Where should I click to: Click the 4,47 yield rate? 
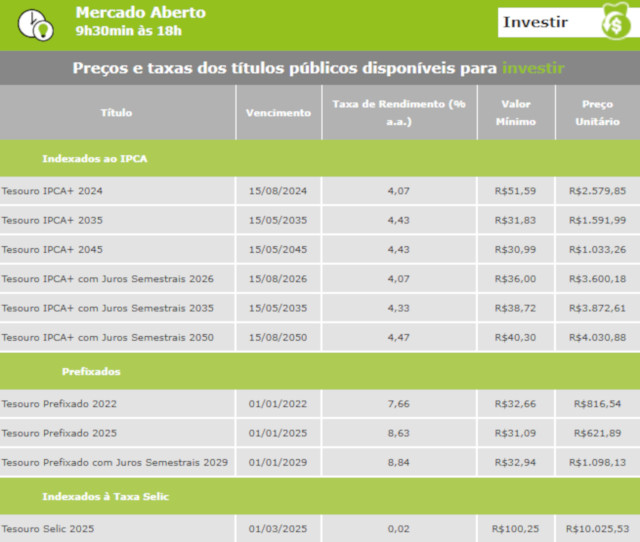click(398, 338)
